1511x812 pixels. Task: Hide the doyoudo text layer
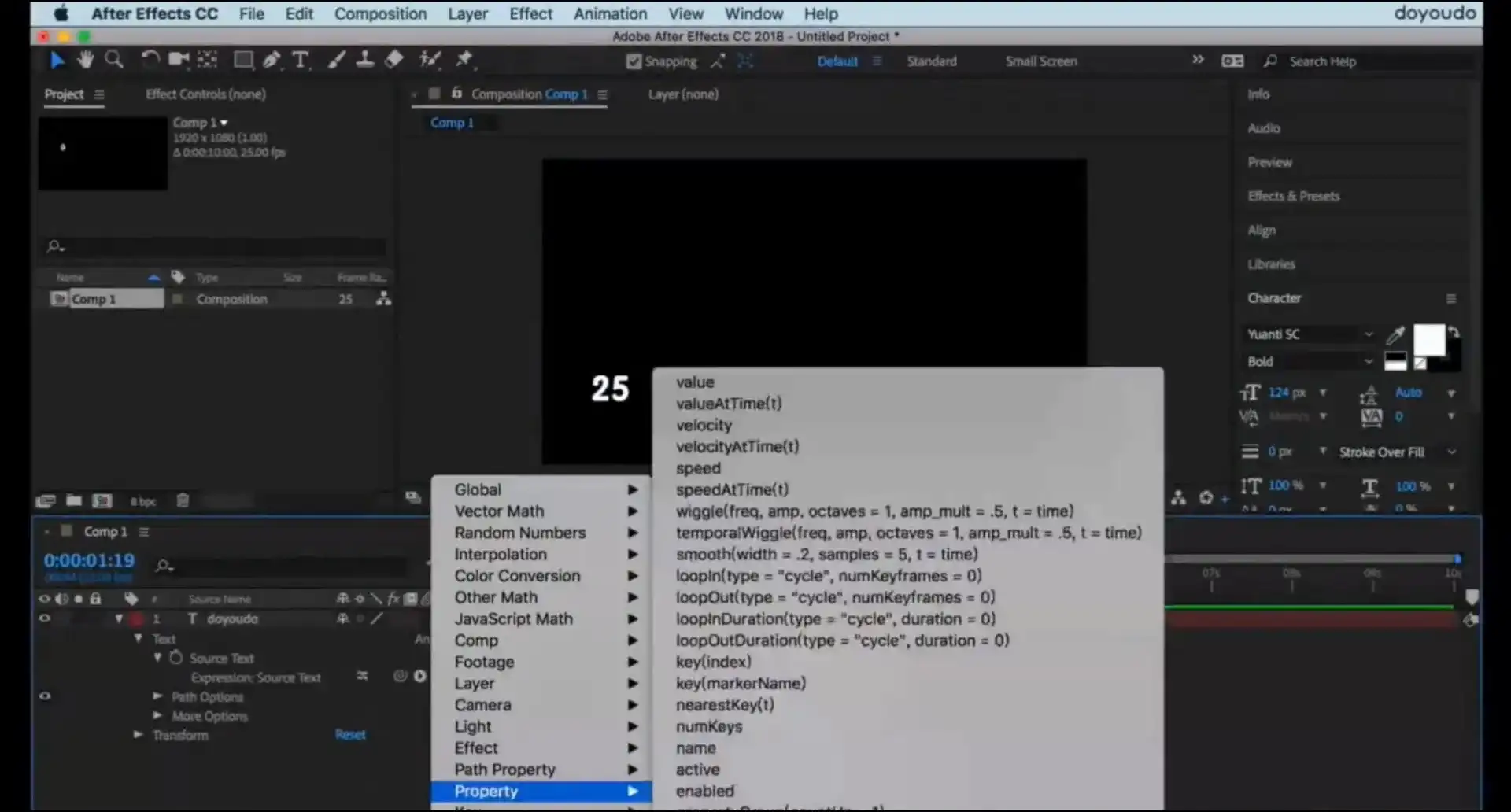45,618
